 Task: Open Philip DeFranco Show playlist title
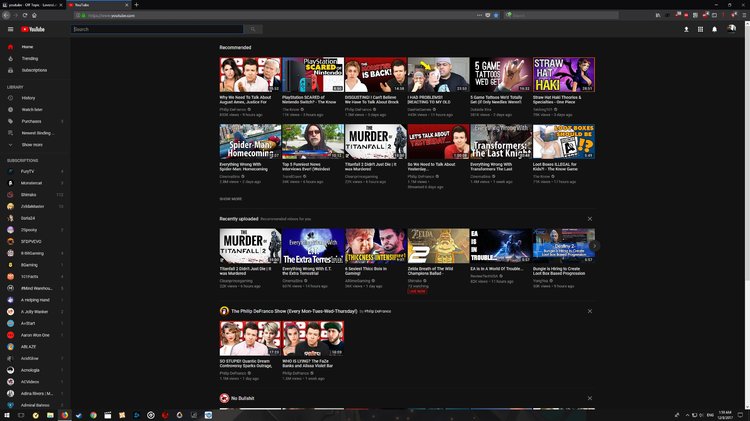[x=294, y=311]
